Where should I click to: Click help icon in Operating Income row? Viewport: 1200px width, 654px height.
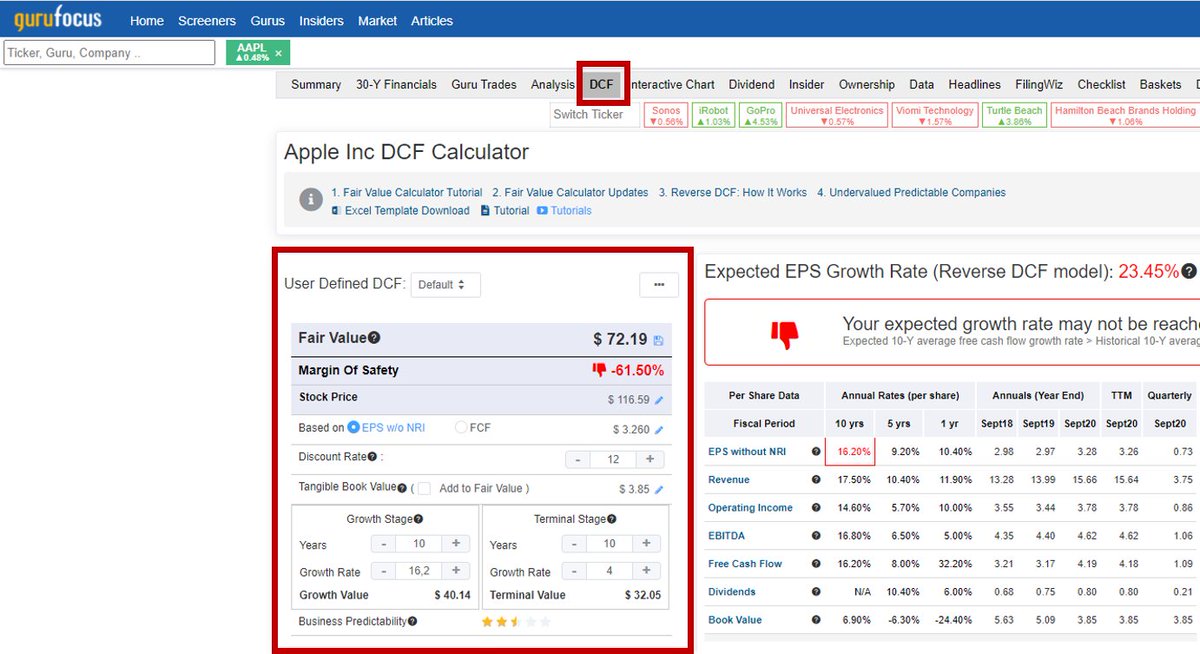[816, 508]
